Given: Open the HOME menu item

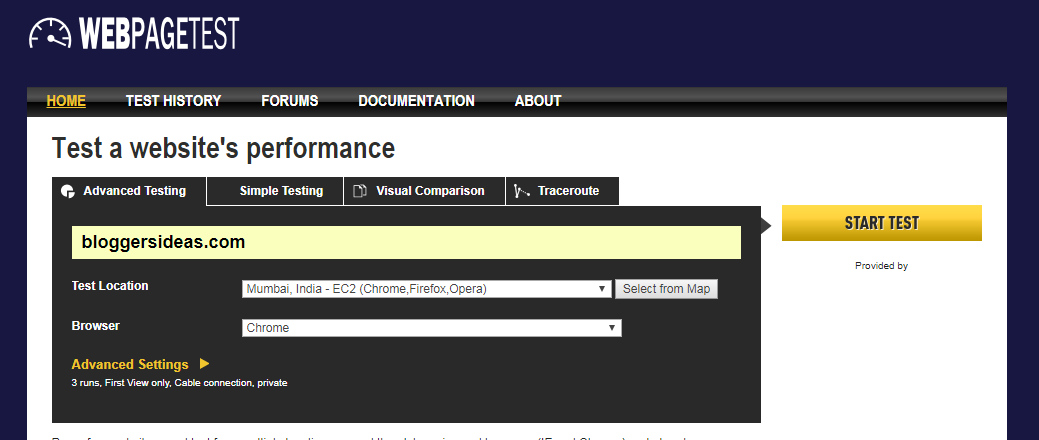Looking at the screenshot, I should pos(66,101).
